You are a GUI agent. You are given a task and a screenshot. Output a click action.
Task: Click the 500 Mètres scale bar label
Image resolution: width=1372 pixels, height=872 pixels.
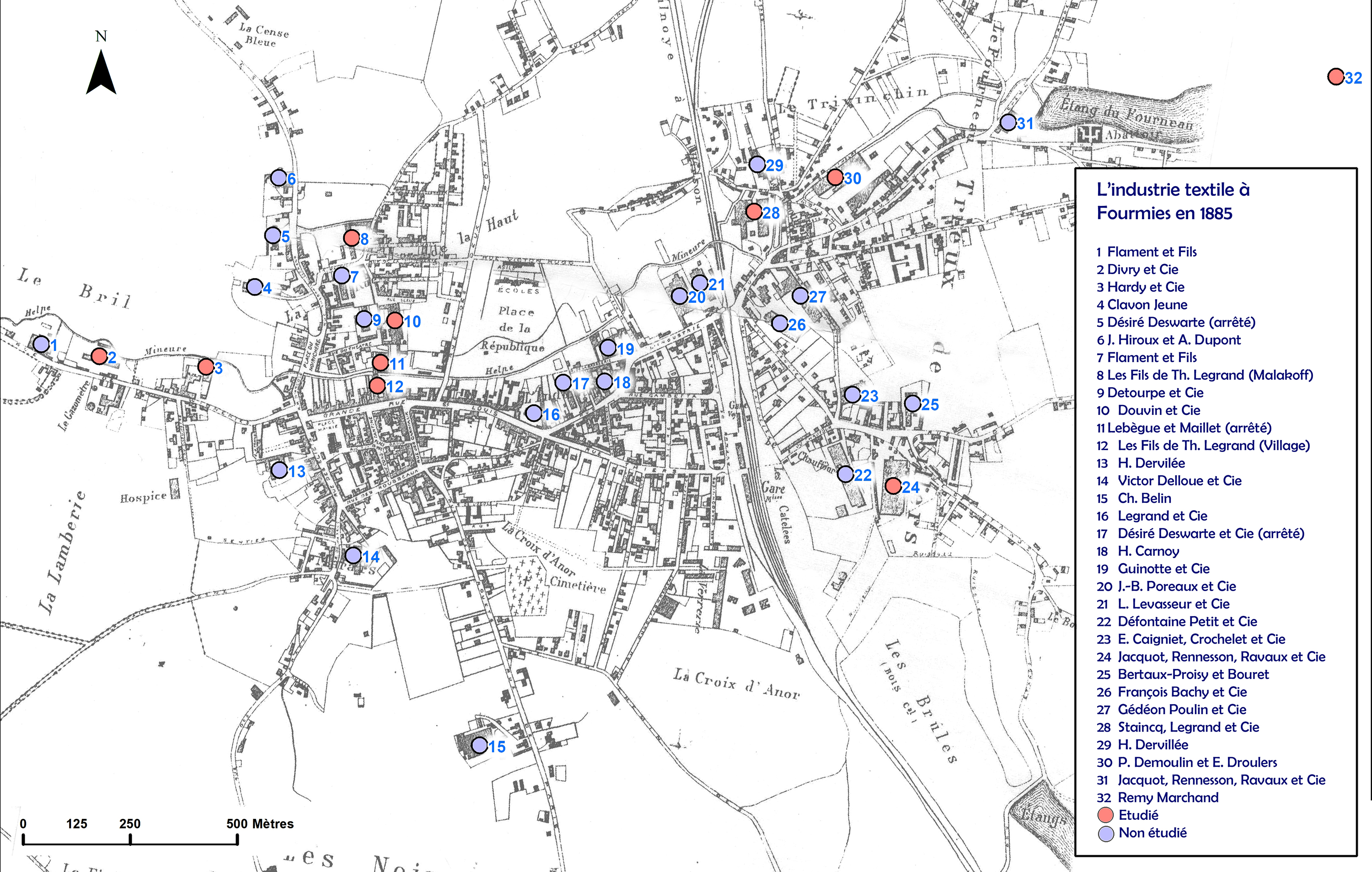pyautogui.click(x=260, y=824)
